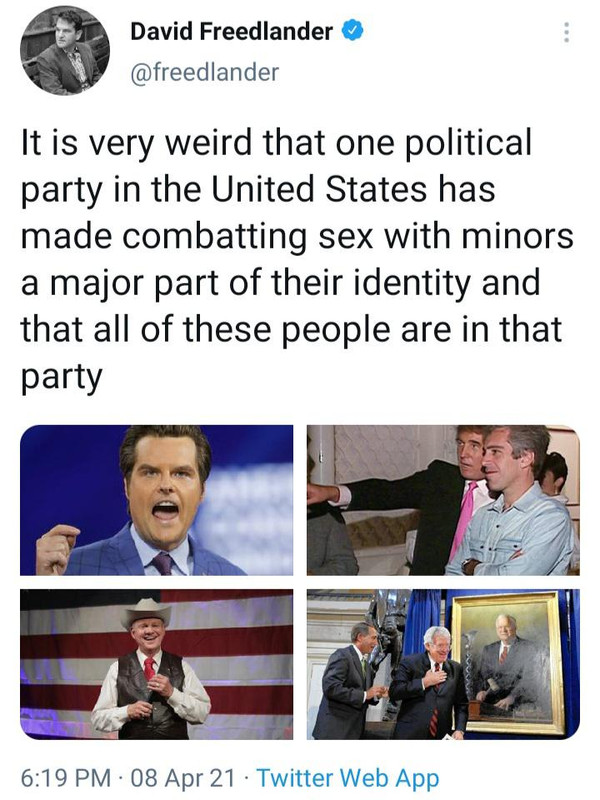Click the blue verified checkmark badge
The height and width of the screenshot is (800, 600).
pos(352,32)
